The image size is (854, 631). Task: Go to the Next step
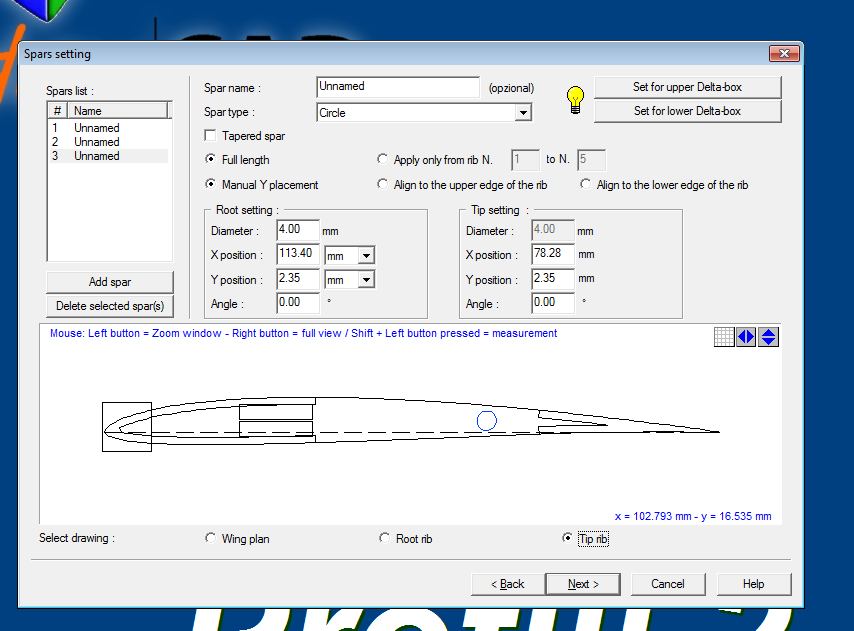582,584
